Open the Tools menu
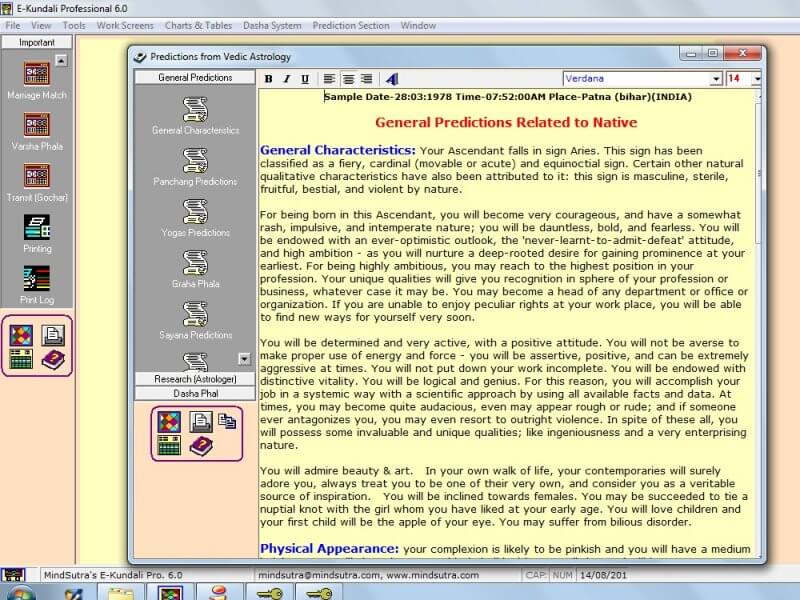Image resolution: width=800 pixels, height=600 pixels. coord(74,26)
